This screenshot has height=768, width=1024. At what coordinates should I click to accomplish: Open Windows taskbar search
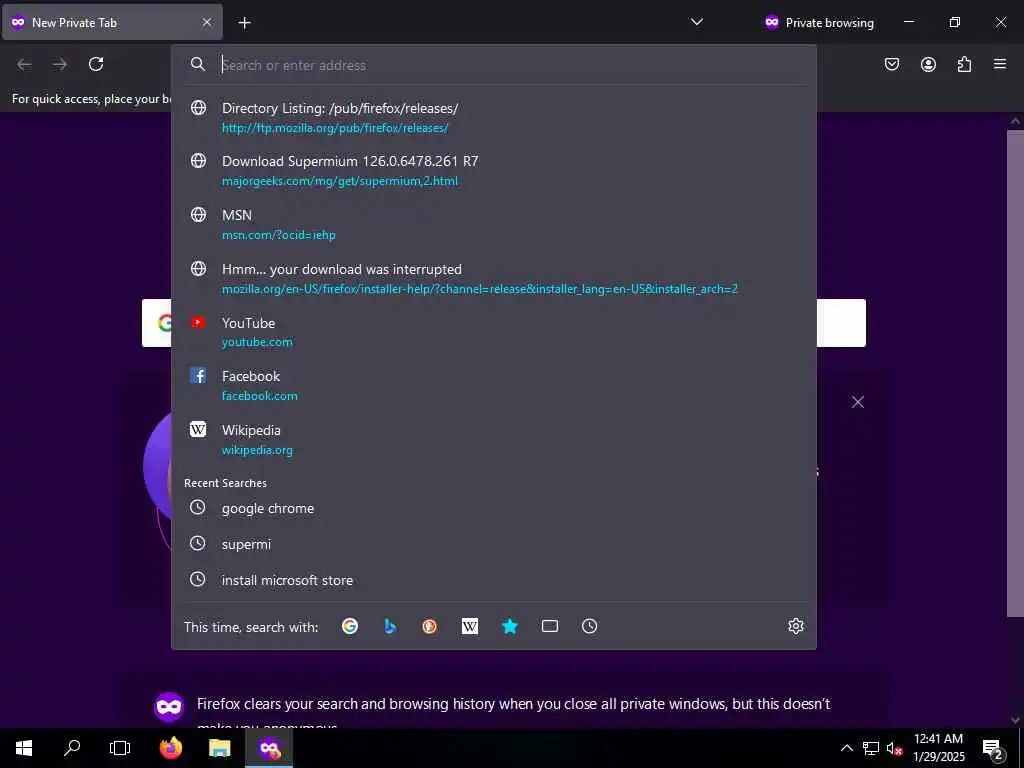tap(72, 748)
